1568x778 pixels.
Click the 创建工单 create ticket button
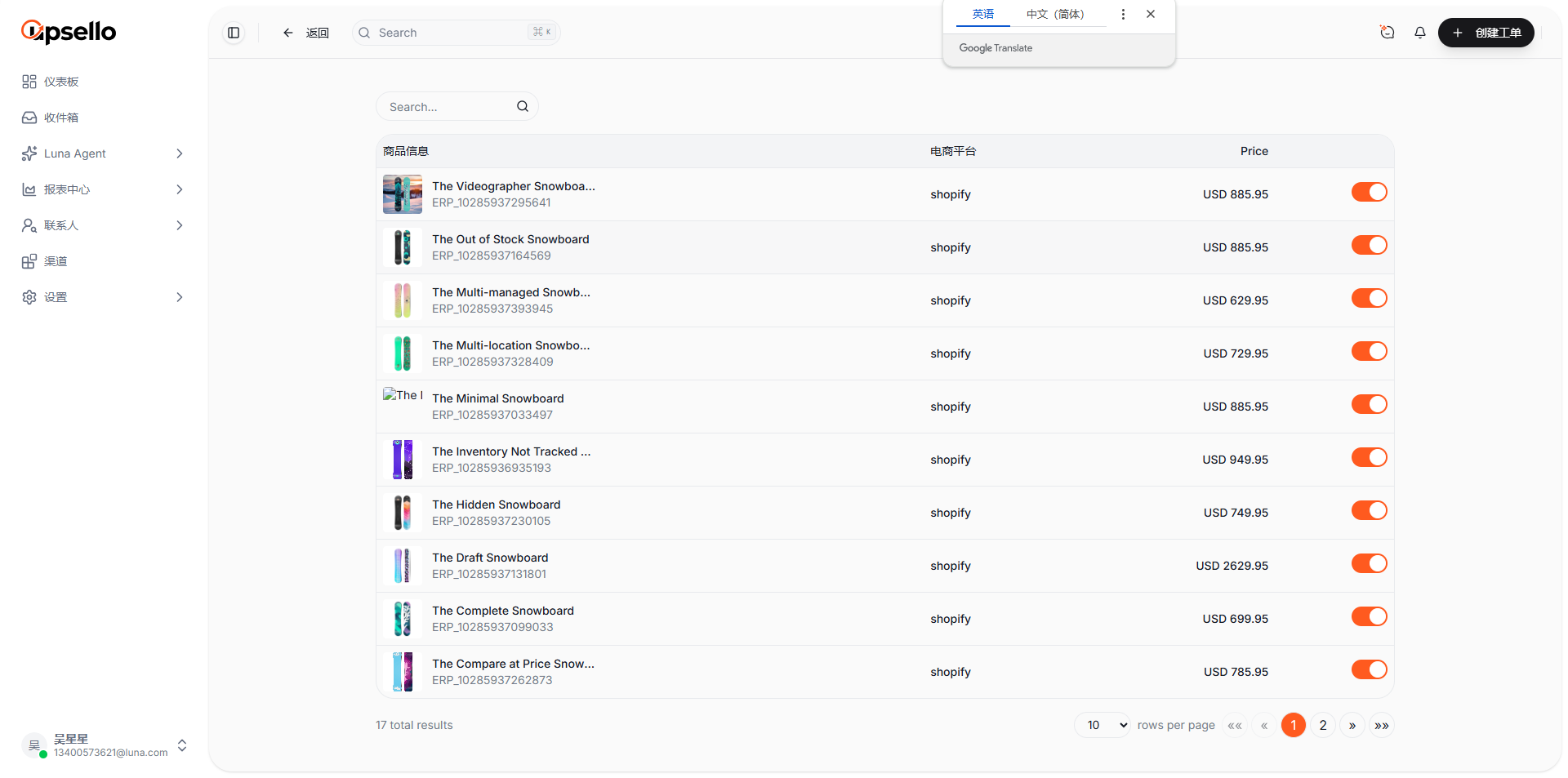tap(1486, 33)
